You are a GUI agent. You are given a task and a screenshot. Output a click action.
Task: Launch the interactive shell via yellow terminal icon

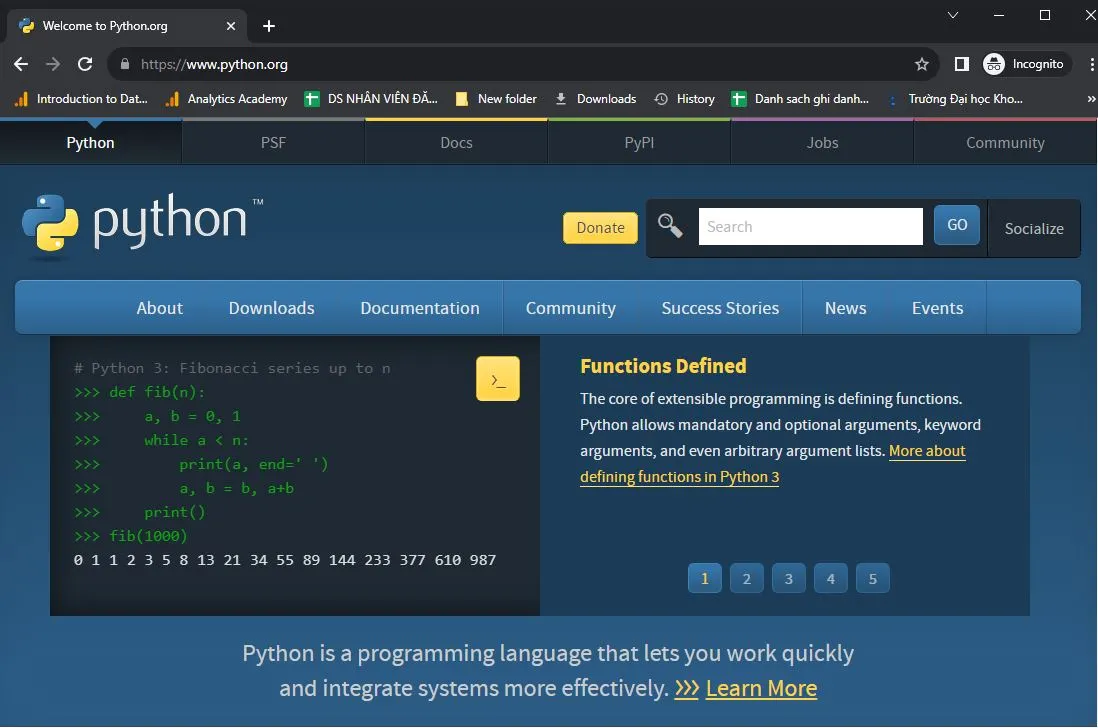497,379
